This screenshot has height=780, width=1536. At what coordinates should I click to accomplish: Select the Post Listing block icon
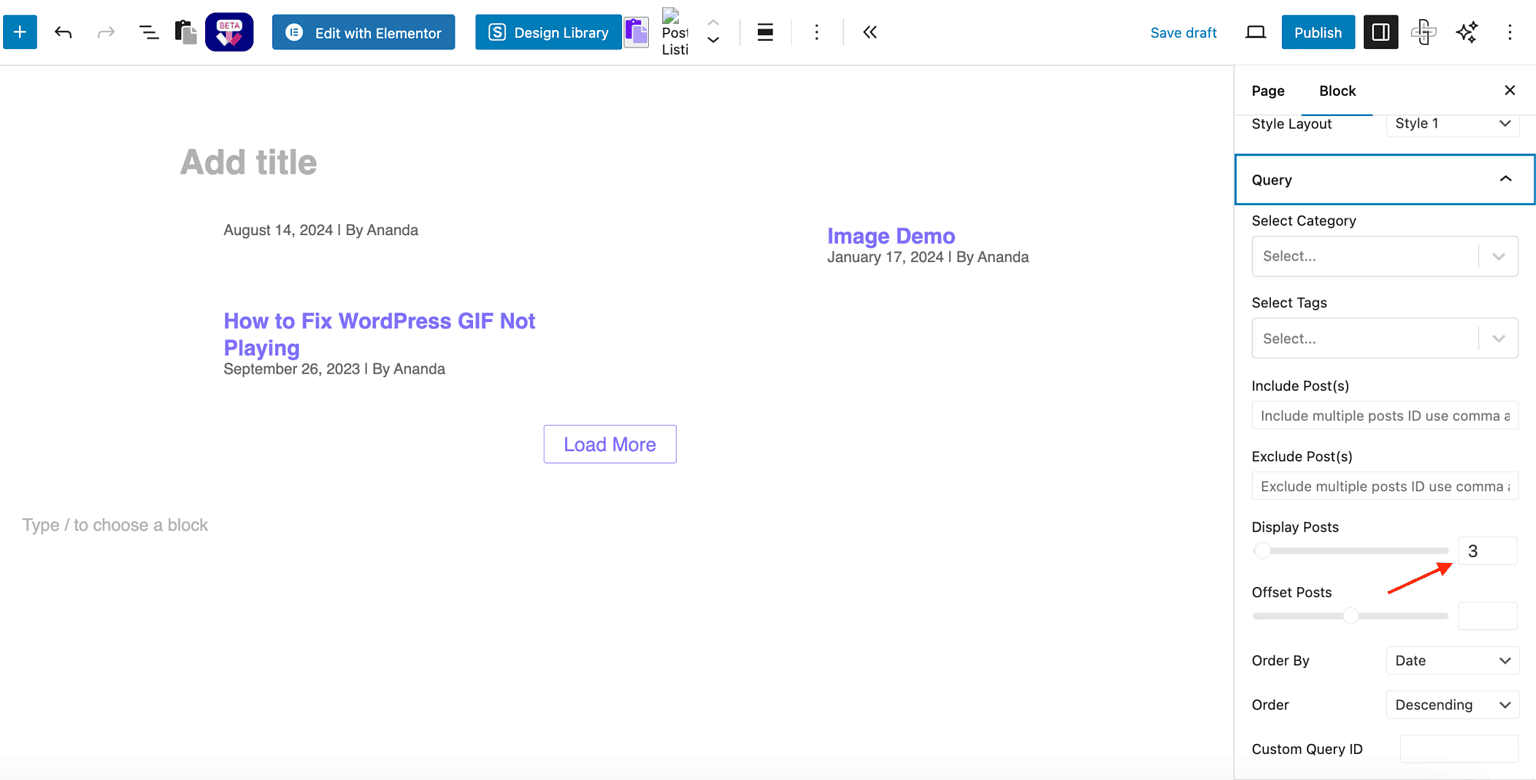pyautogui.click(x=675, y=32)
